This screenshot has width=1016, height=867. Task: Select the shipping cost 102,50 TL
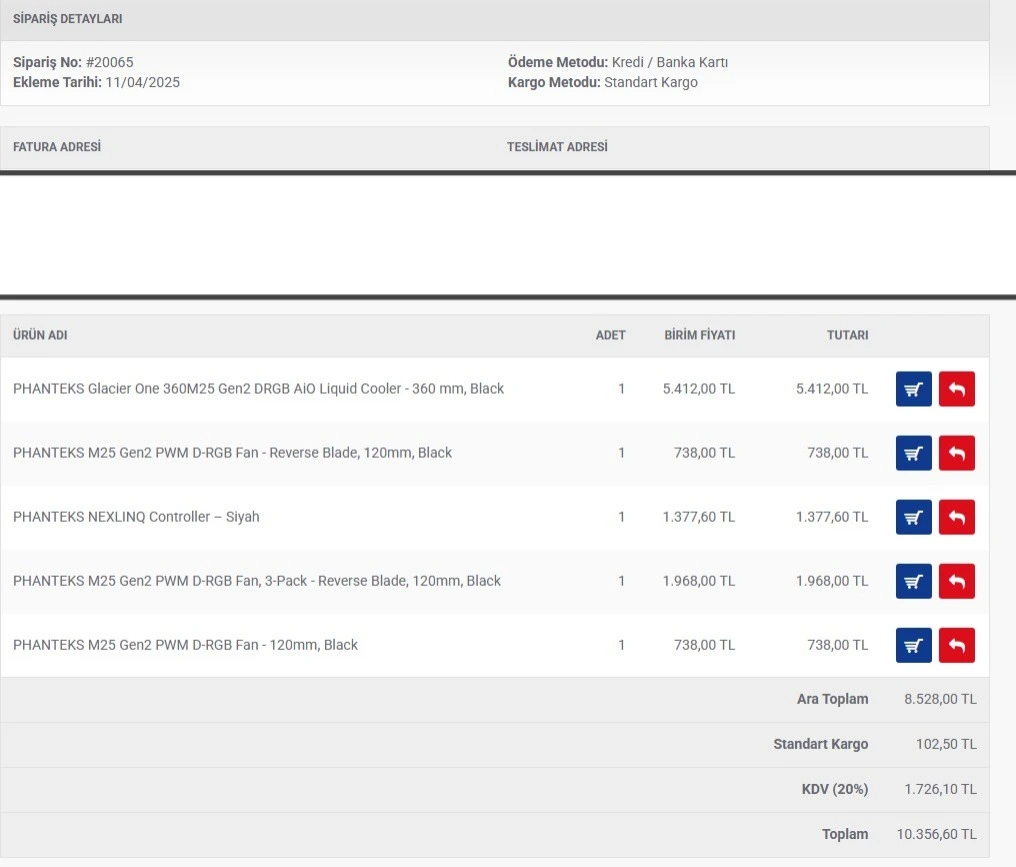pos(946,745)
